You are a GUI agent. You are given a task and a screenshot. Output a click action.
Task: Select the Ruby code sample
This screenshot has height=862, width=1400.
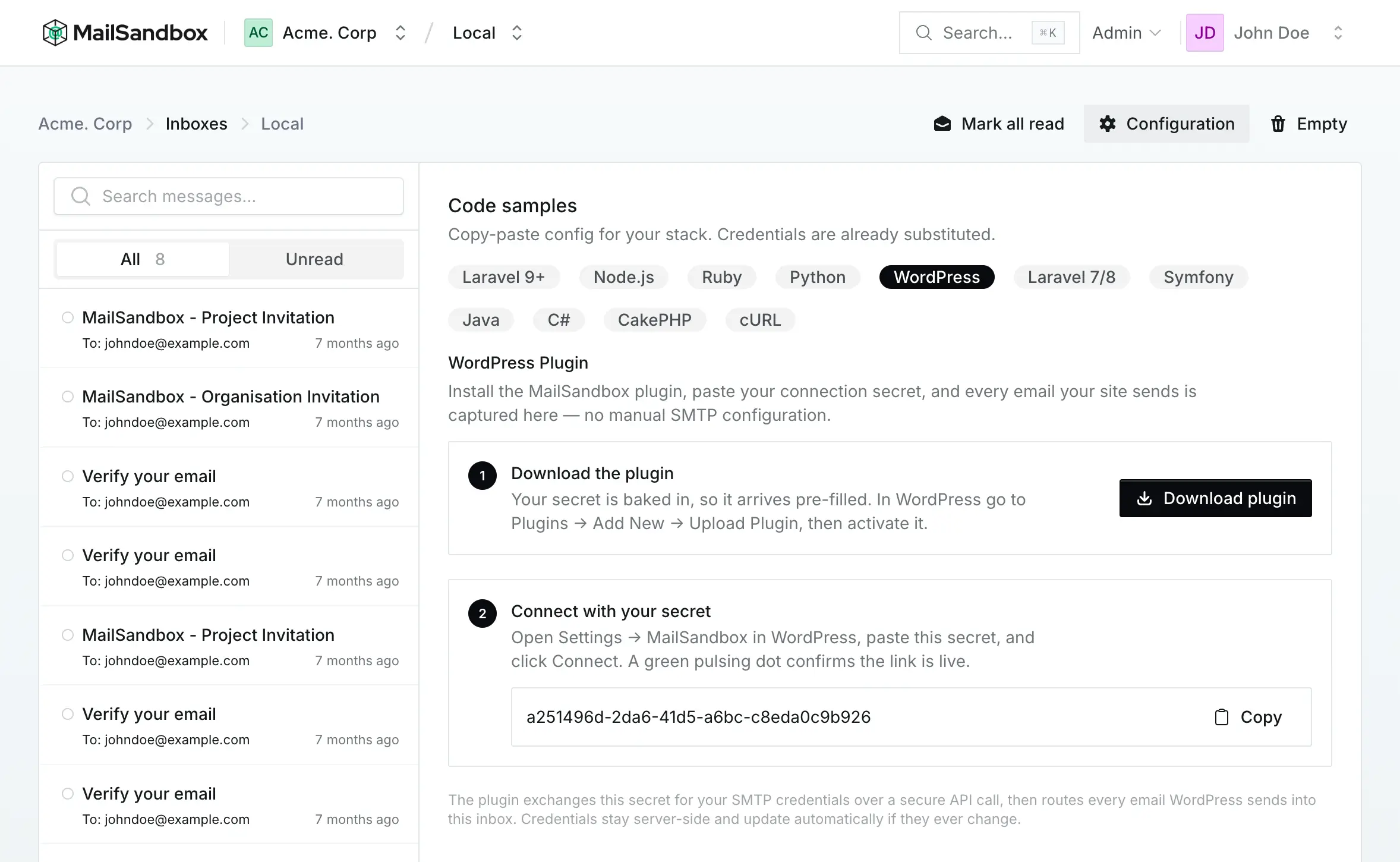pyautogui.click(x=721, y=277)
